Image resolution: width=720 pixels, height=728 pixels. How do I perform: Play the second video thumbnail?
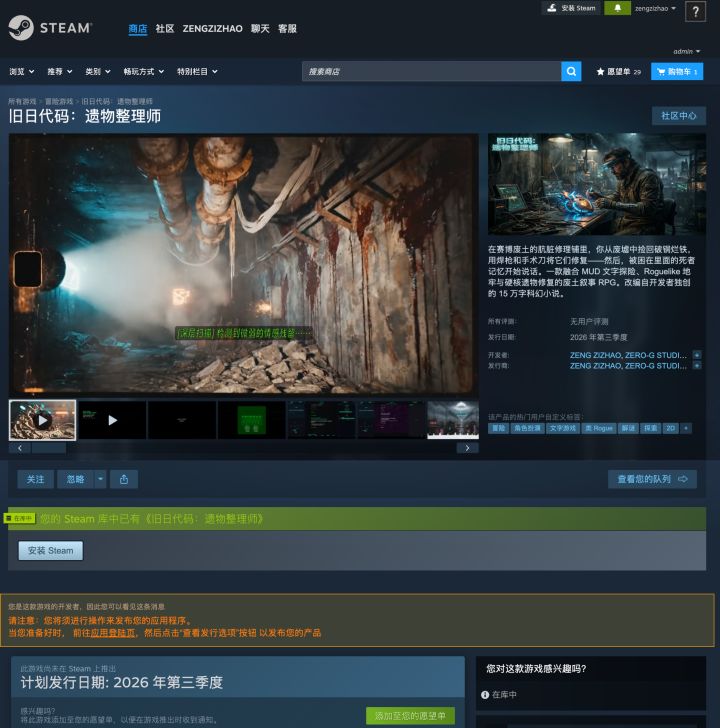[112, 420]
